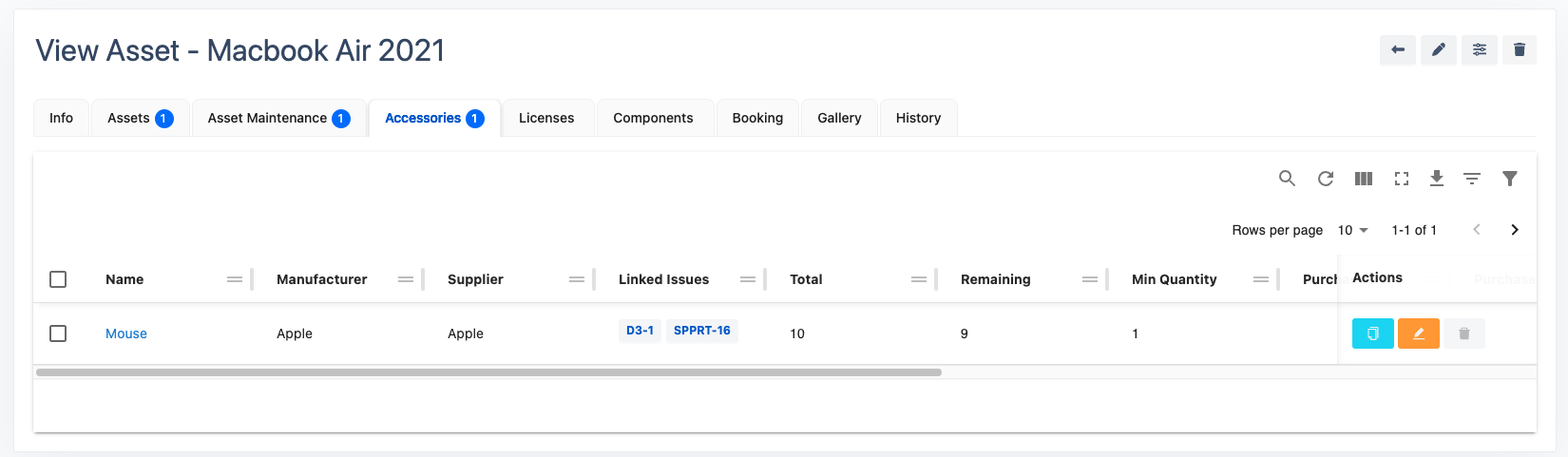1568x457 pixels.
Task: Select the Mouse row checkbox
Action: [58, 333]
